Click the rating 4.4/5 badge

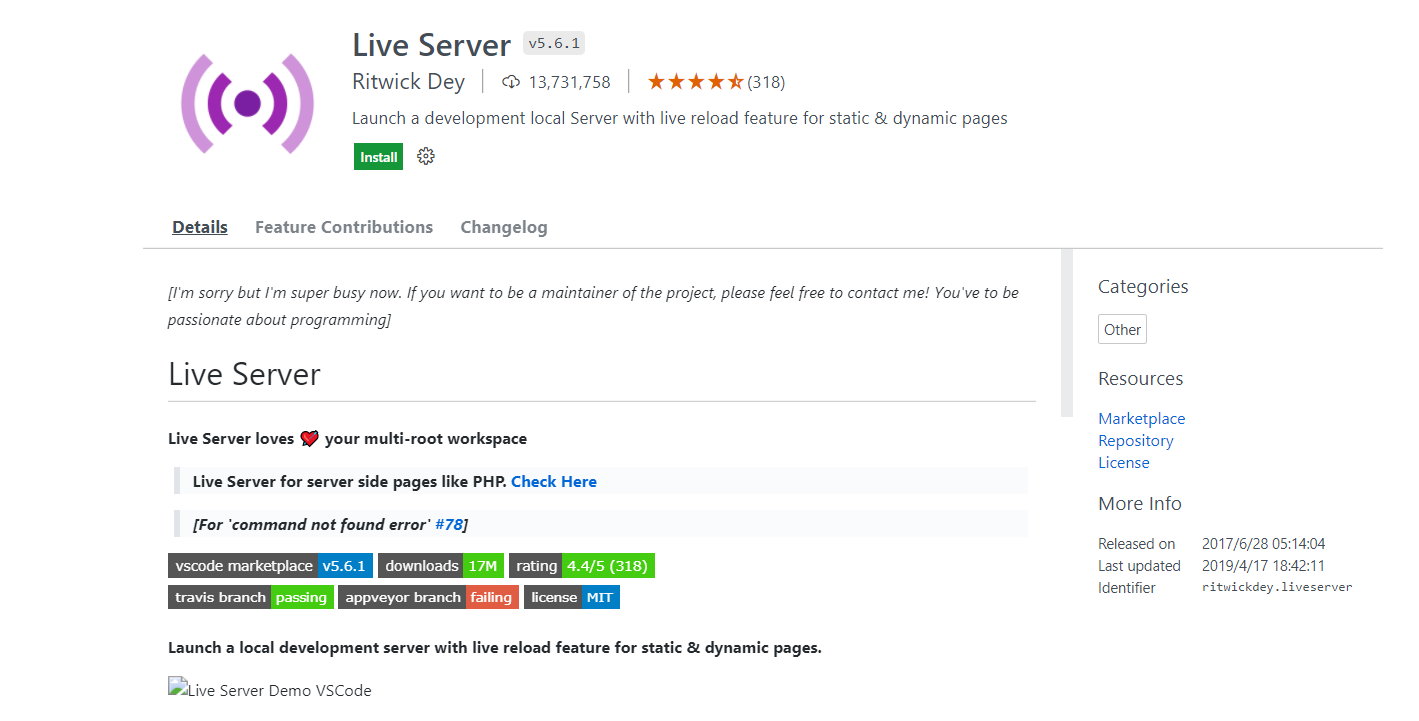click(582, 566)
